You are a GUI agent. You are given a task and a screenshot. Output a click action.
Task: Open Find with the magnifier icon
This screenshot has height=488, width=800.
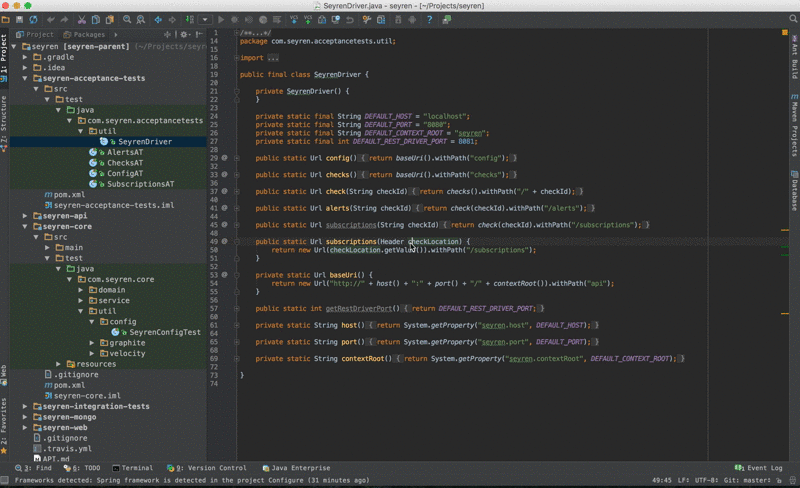pos(127,19)
